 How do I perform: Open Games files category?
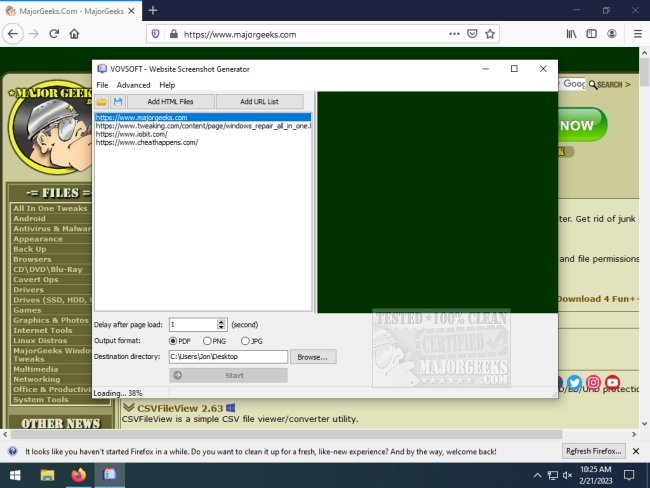tap(27, 310)
